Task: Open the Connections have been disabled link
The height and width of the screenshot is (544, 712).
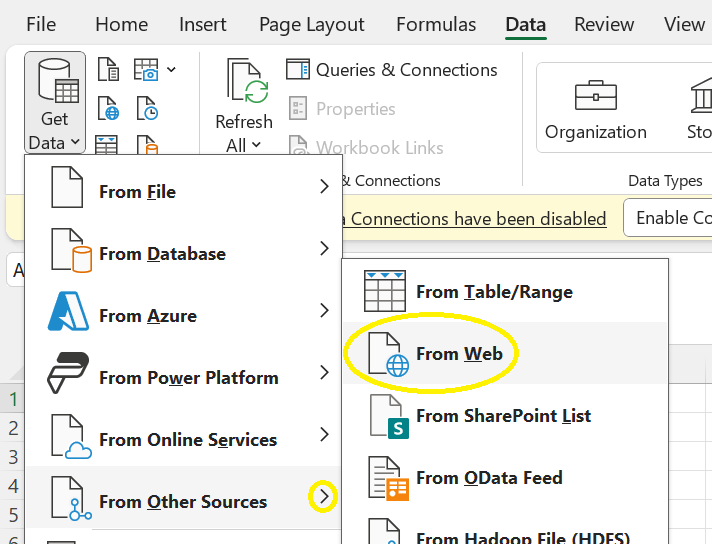Action: click(474, 219)
